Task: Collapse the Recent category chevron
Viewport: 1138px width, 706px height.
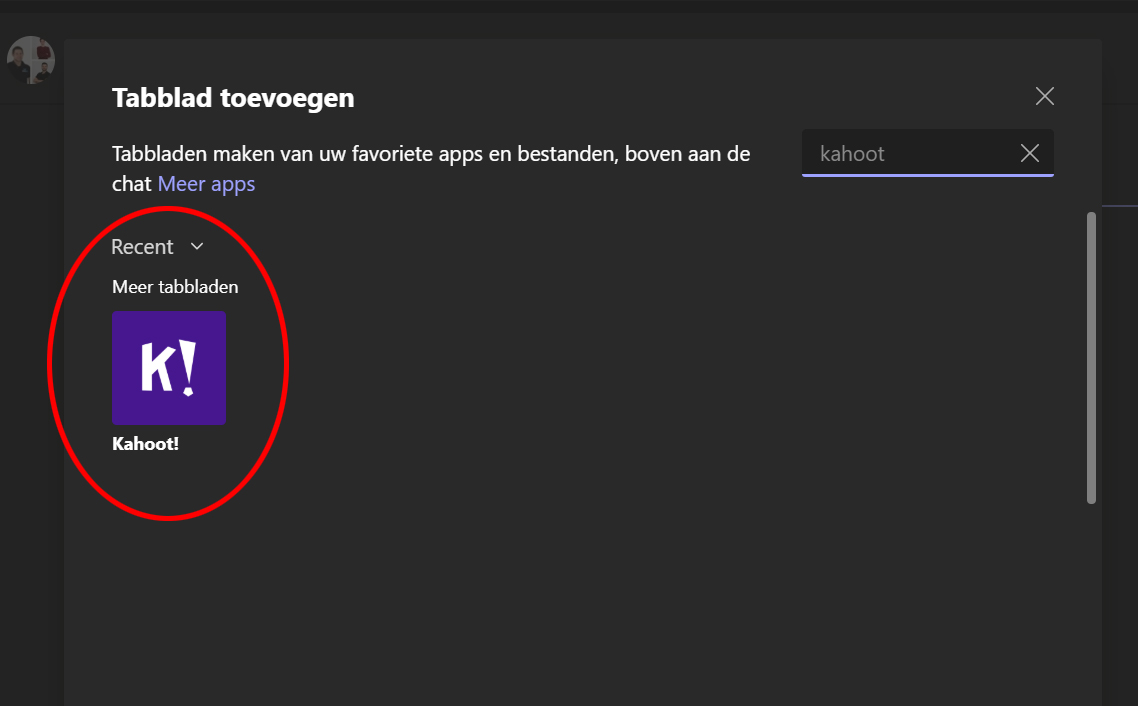Action: pyautogui.click(x=196, y=246)
